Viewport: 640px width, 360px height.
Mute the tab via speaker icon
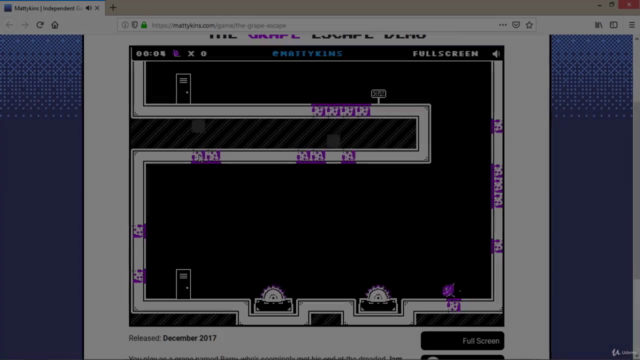(89, 8)
